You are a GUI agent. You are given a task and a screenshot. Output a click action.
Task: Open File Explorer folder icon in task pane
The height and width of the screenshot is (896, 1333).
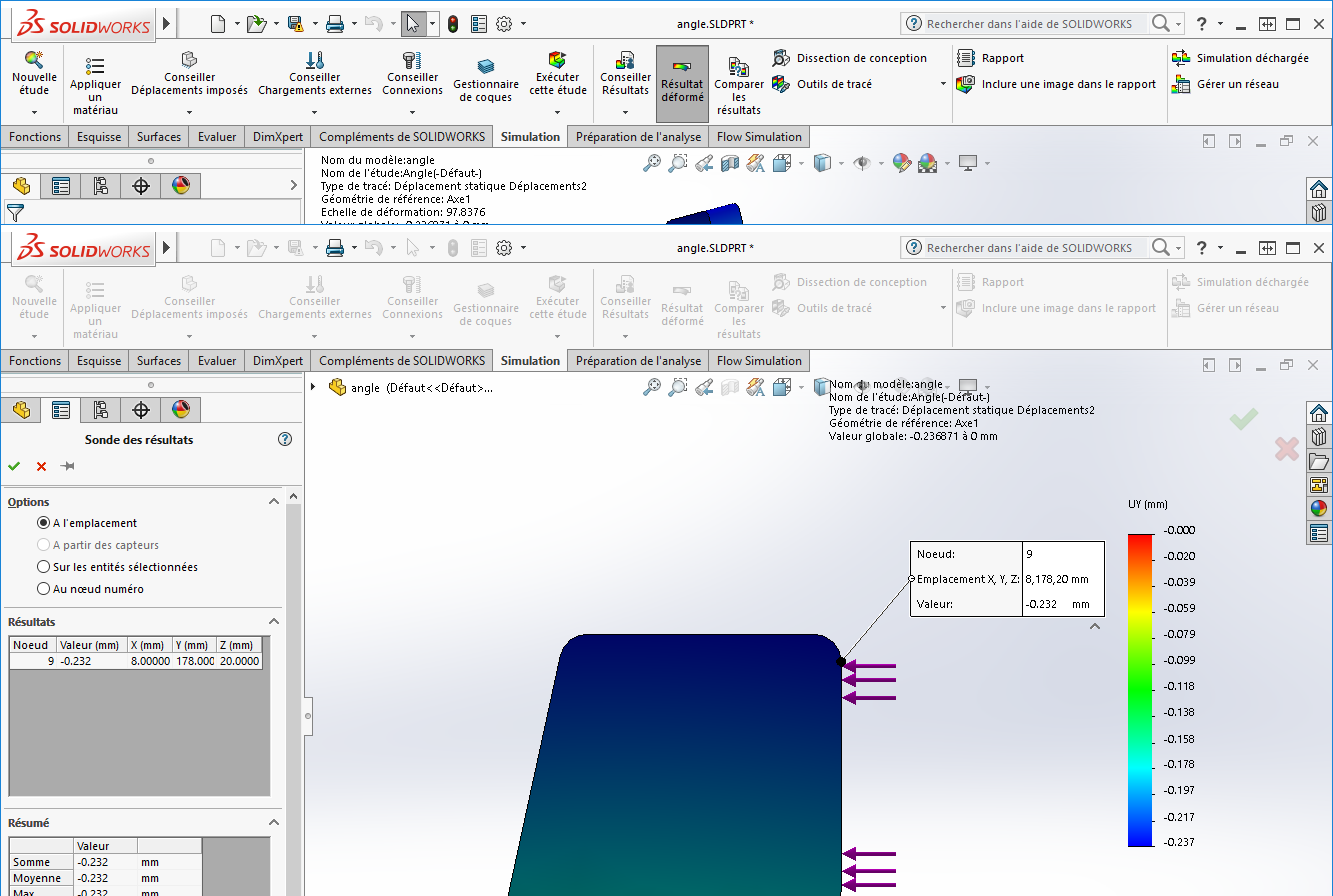(1319, 461)
